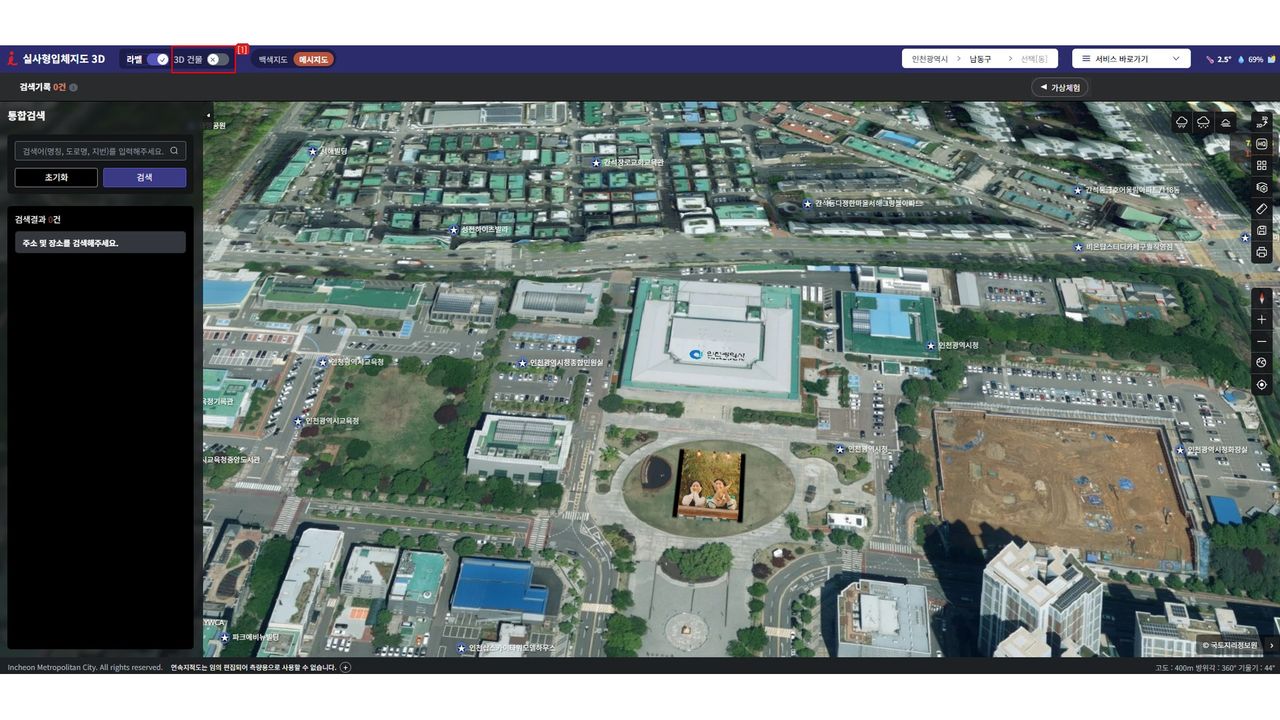Click the 초기화 reset button
Viewport: 1280px width, 720px height.
[x=56, y=177]
